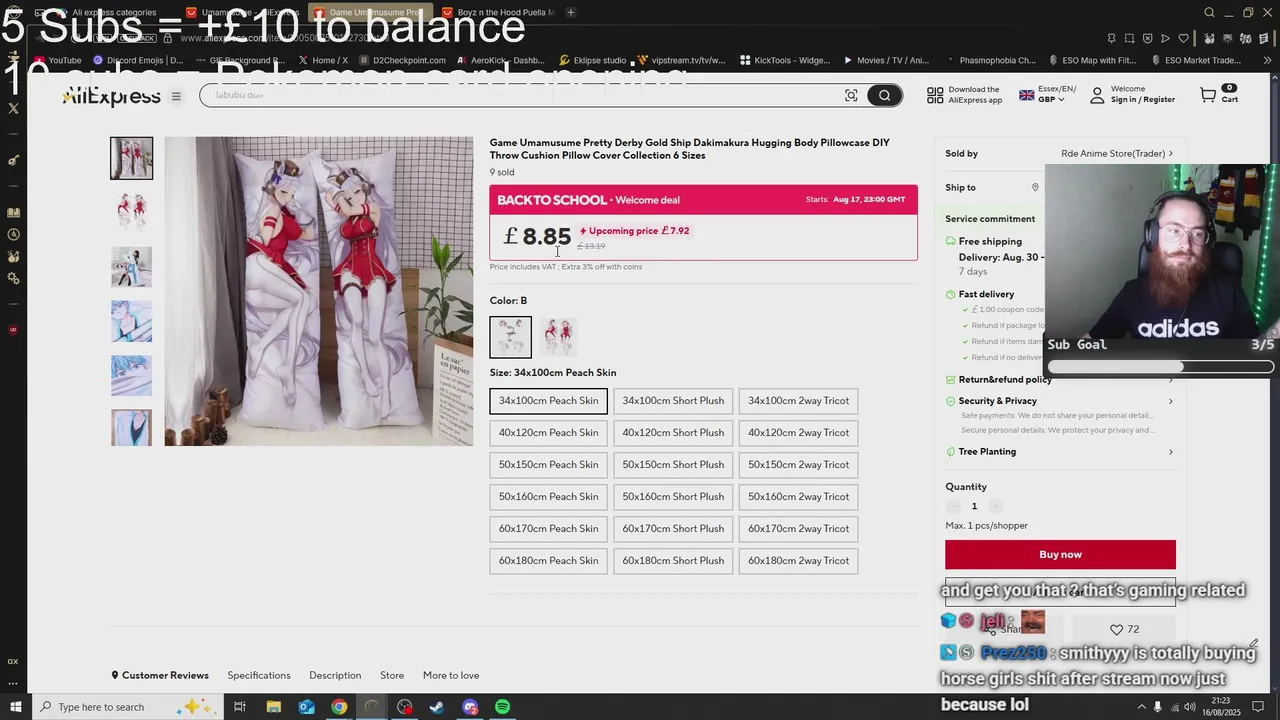Open Task View on taskbar
Screen dimensions: 1280x720
(240, 707)
